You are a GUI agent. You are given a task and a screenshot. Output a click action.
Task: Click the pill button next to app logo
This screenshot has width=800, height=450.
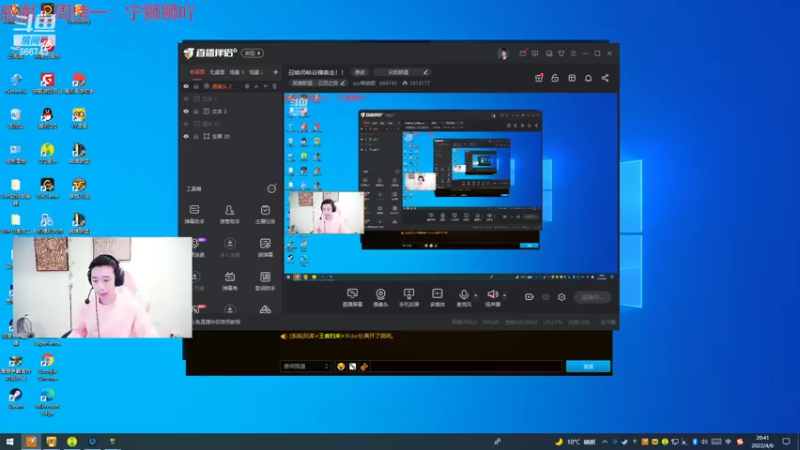253,53
